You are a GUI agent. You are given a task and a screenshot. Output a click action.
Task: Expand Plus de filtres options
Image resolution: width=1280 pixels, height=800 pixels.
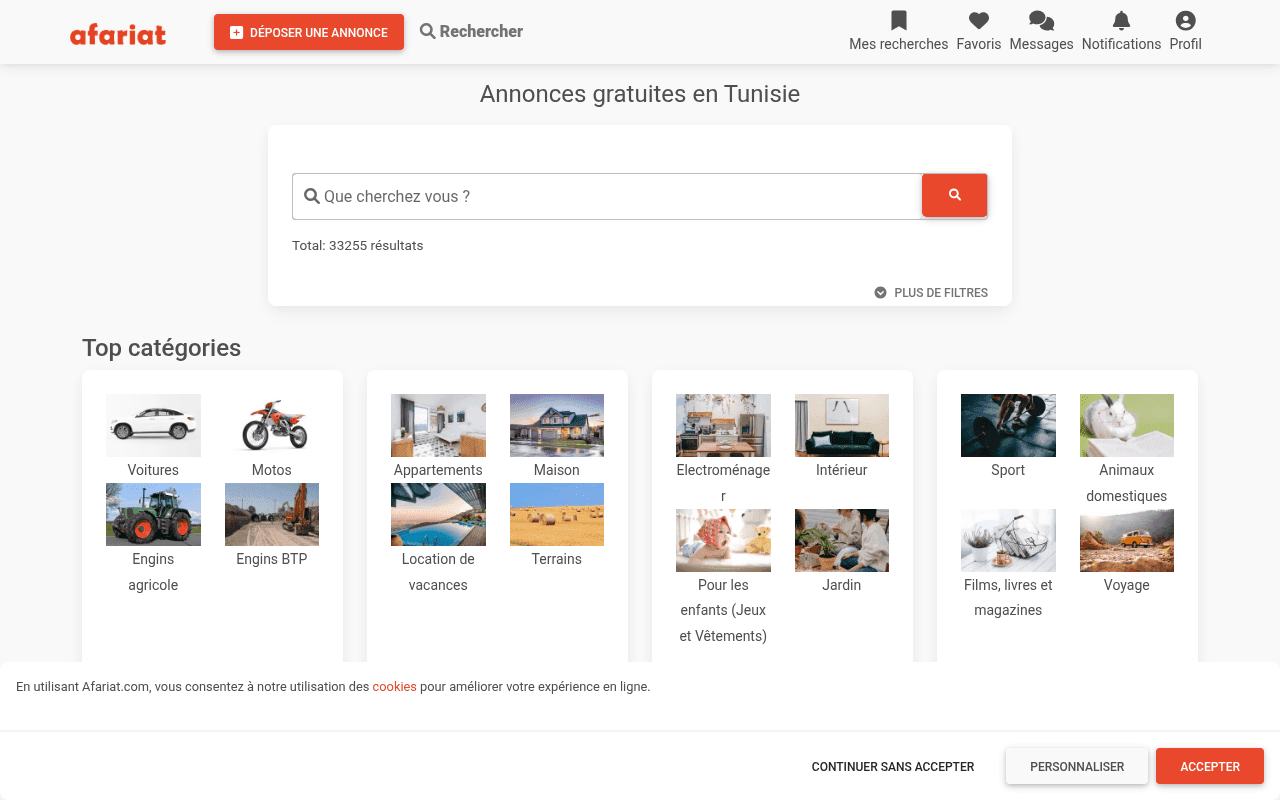tap(930, 292)
